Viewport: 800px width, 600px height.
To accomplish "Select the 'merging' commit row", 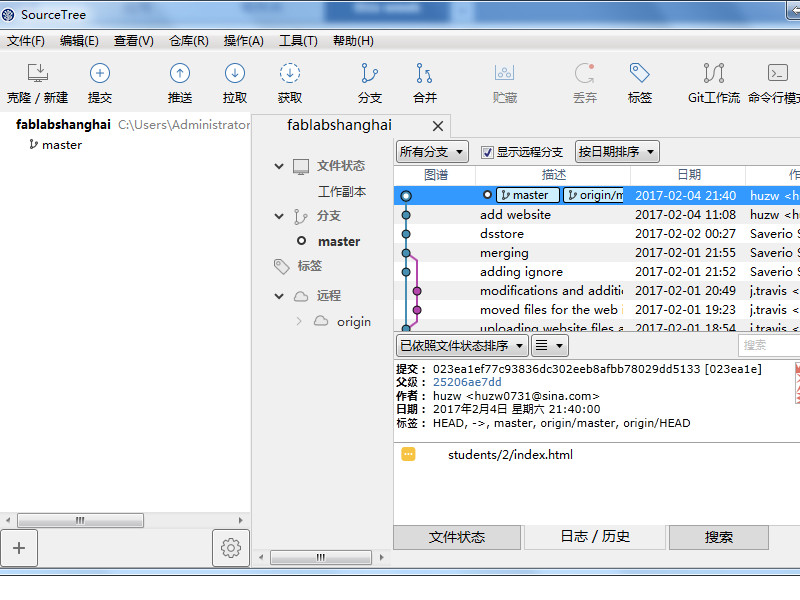I will pos(597,253).
